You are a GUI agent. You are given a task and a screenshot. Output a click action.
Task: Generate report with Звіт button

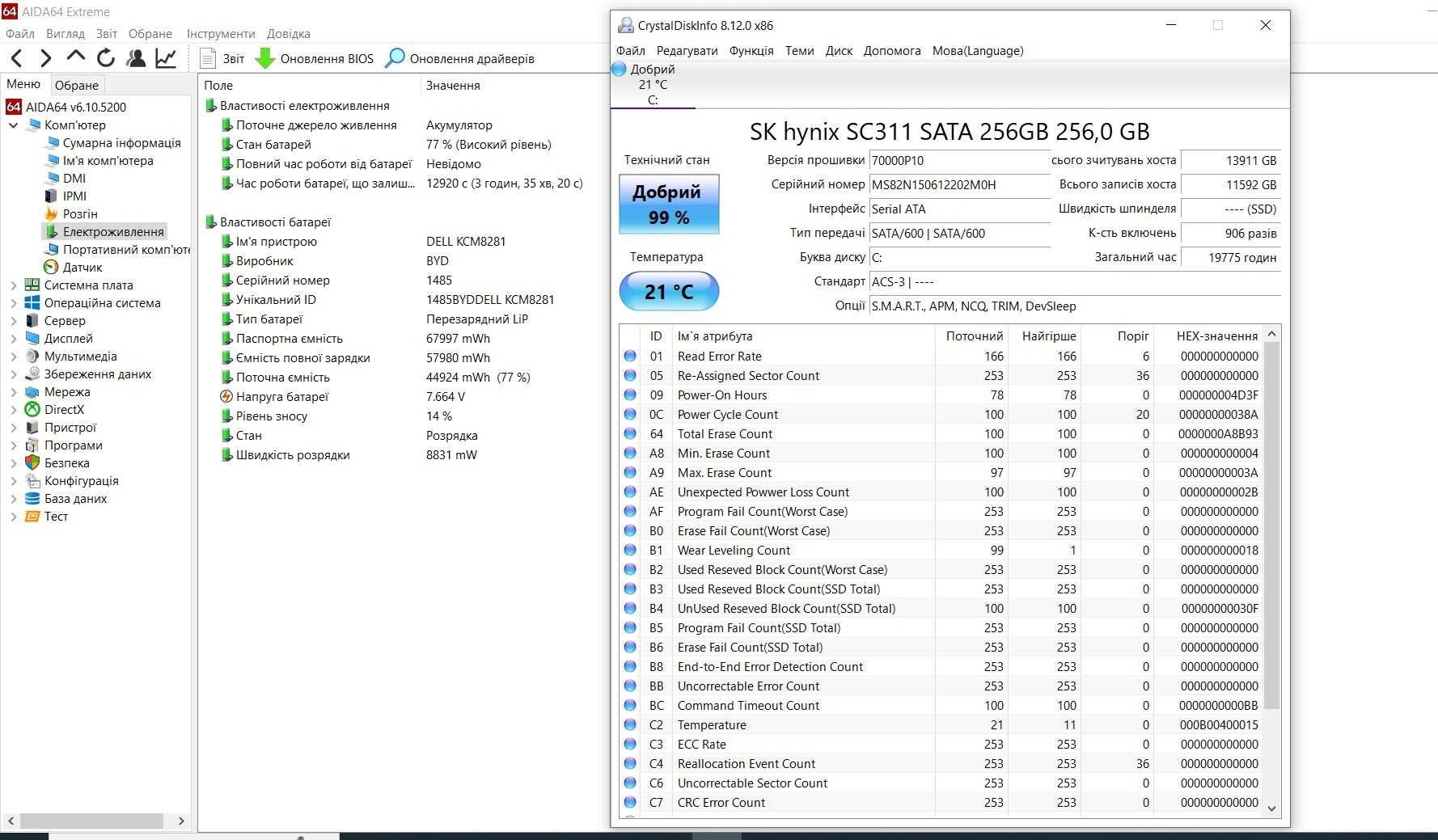click(x=222, y=58)
